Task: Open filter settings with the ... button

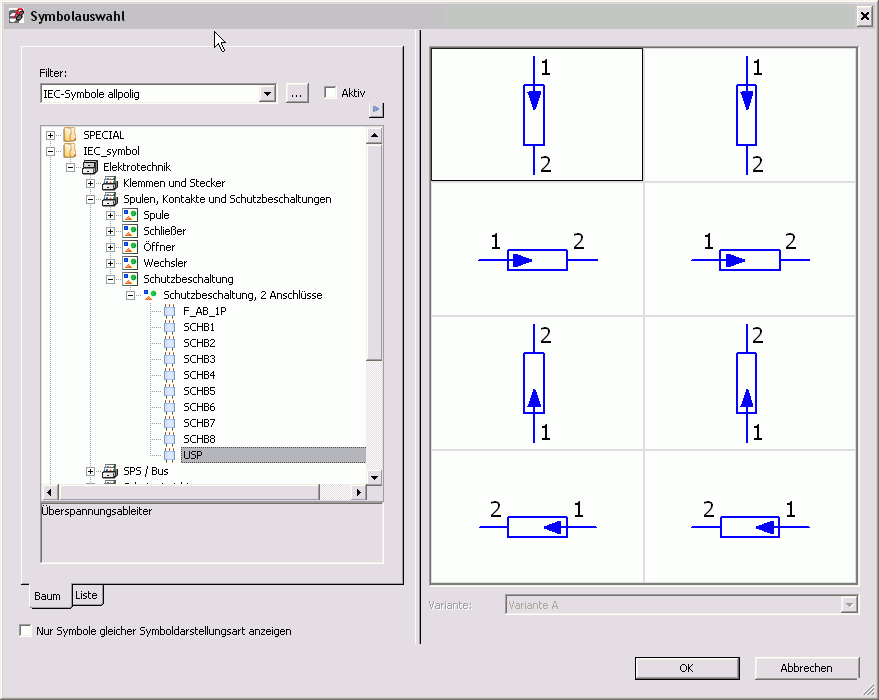Action: click(x=297, y=94)
